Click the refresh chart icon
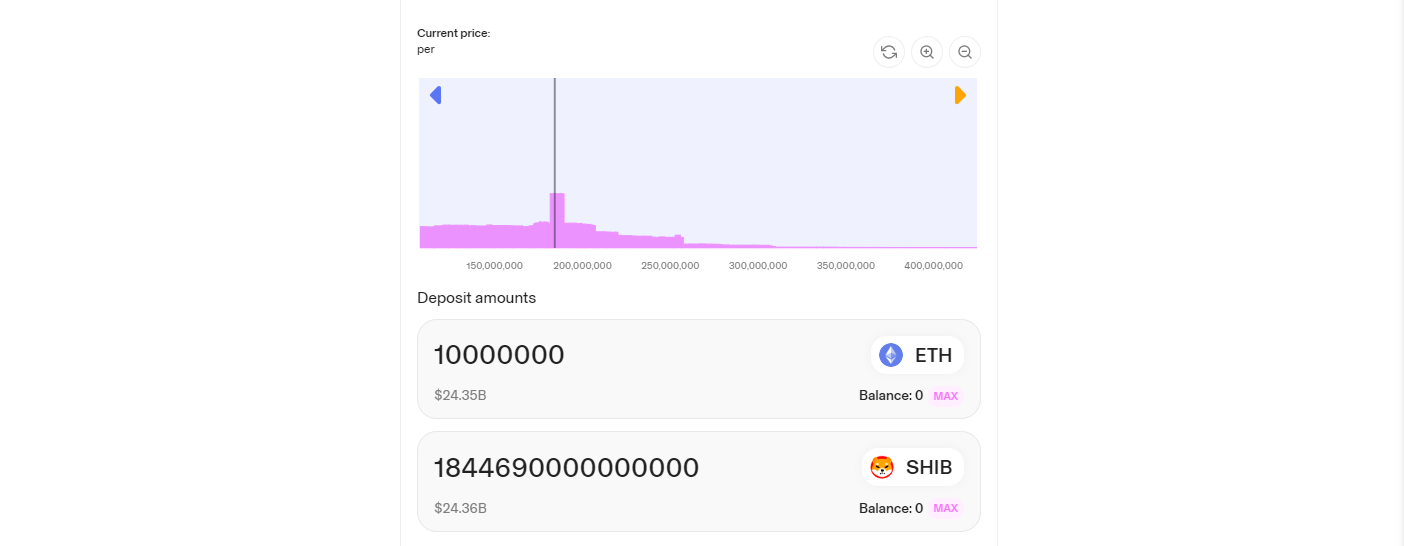The image size is (1404, 546). click(x=889, y=52)
